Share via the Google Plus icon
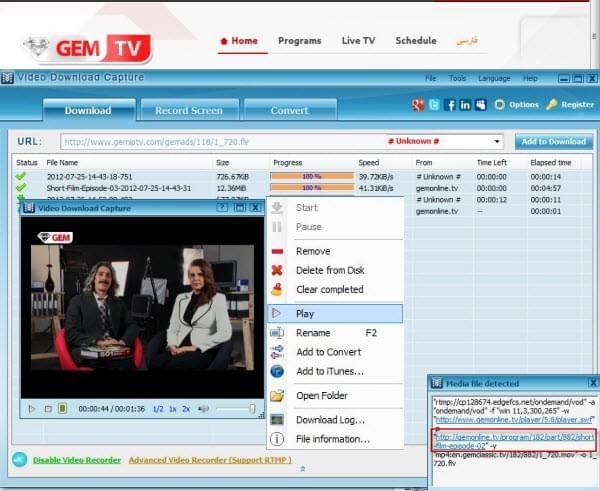This screenshot has height=491, width=600. click(418, 104)
